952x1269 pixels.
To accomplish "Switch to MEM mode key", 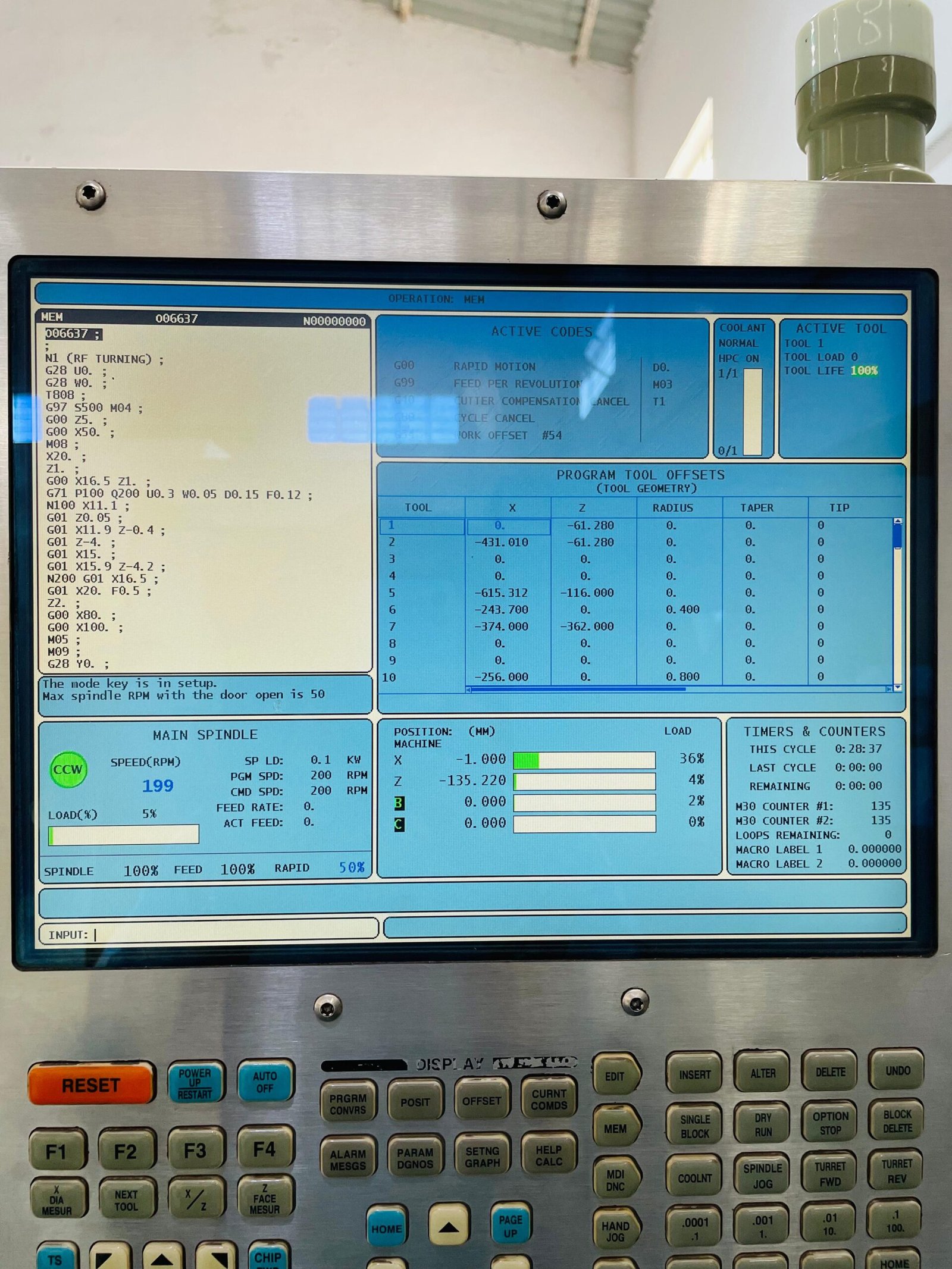I will (615, 1129).
